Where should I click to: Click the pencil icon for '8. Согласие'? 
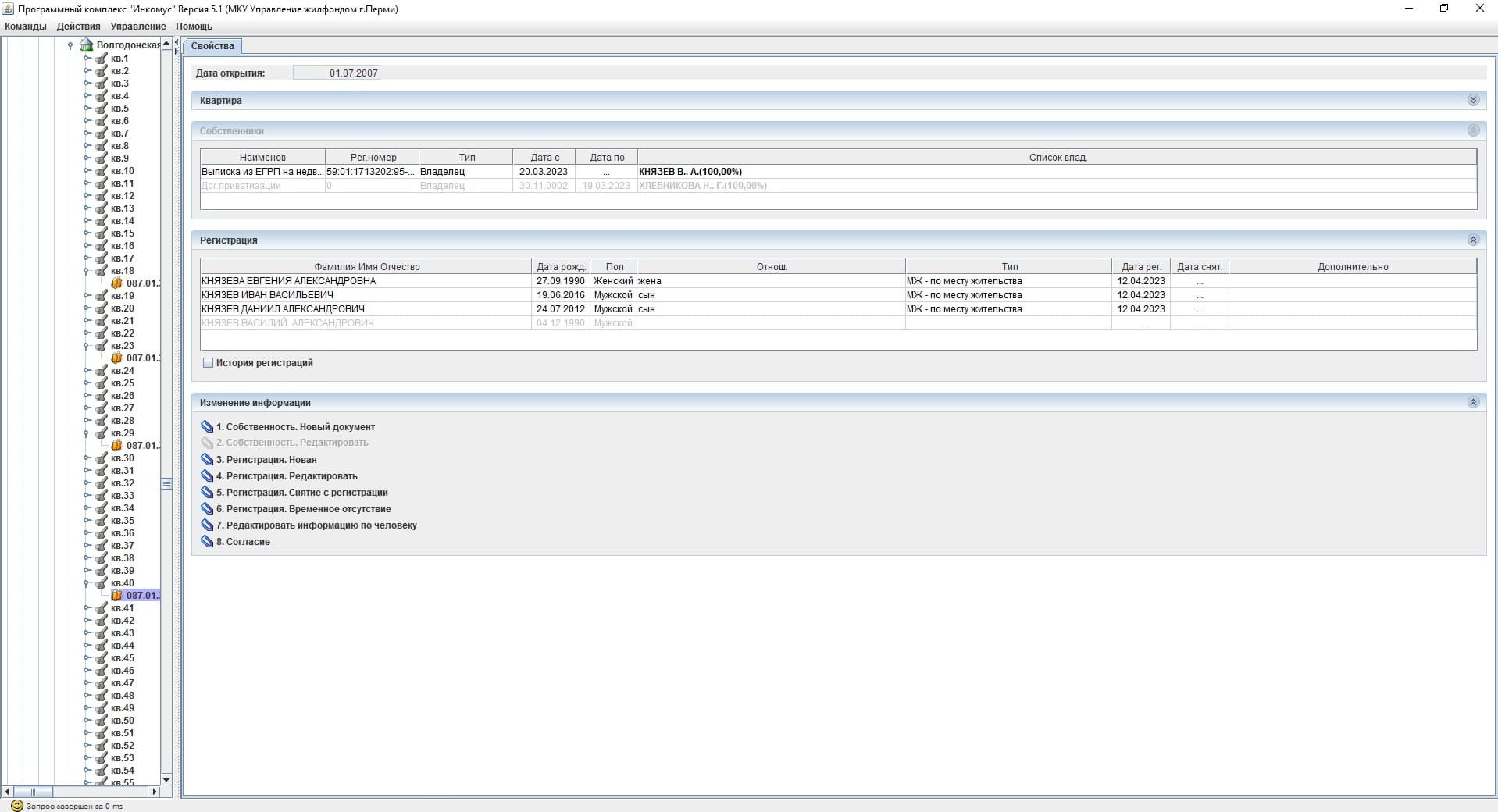point(207,542)
